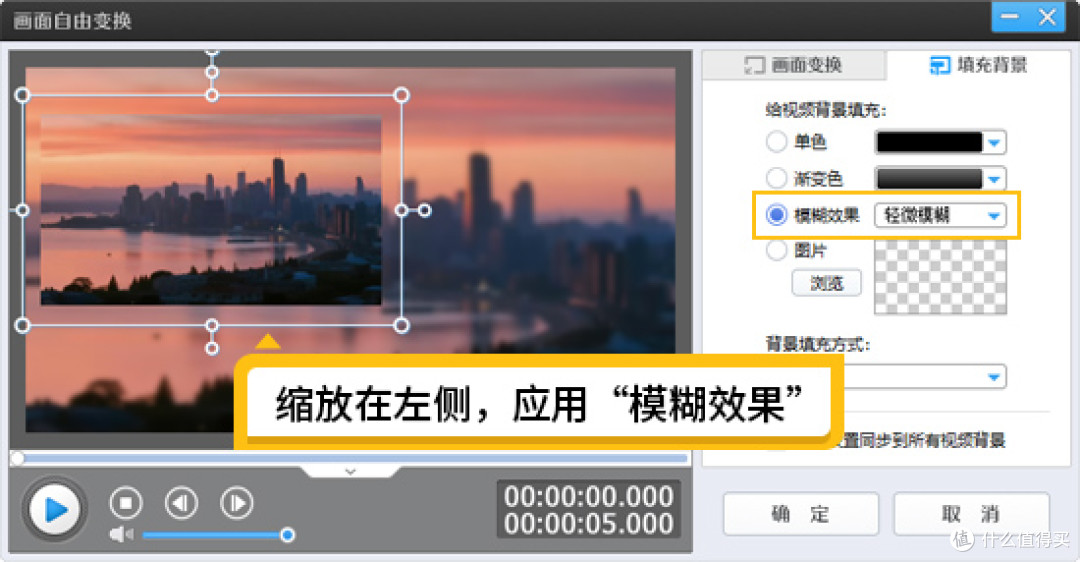Step to next frame

(x=236, y=503)
